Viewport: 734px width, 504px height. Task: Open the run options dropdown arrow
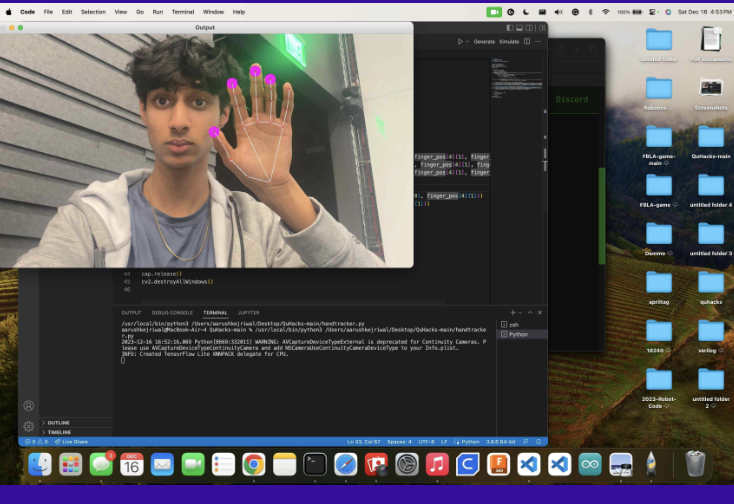467,42
